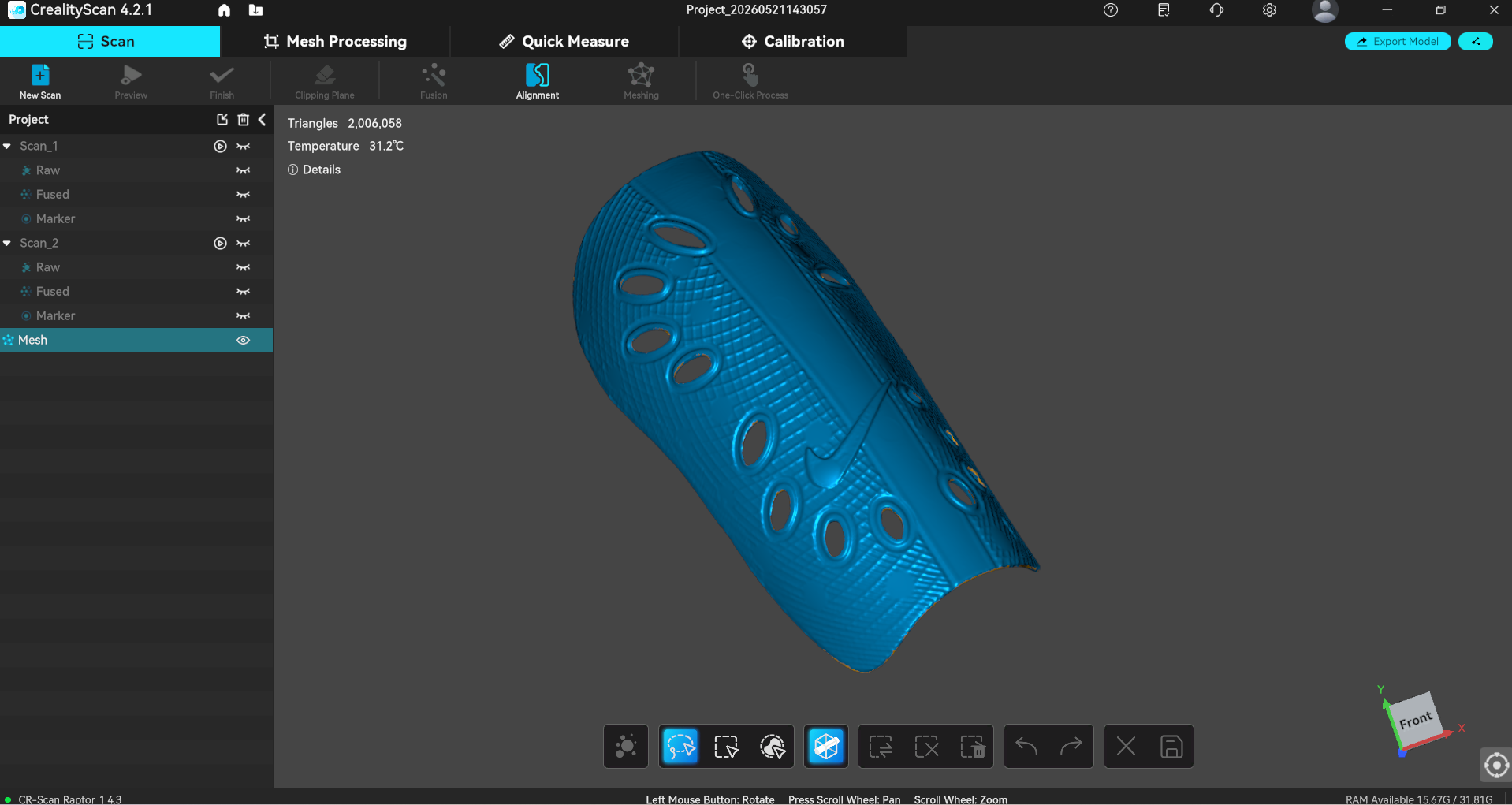Collapse the Scan_1 tree node
1512x805 pixels.
tap(7, 147)
